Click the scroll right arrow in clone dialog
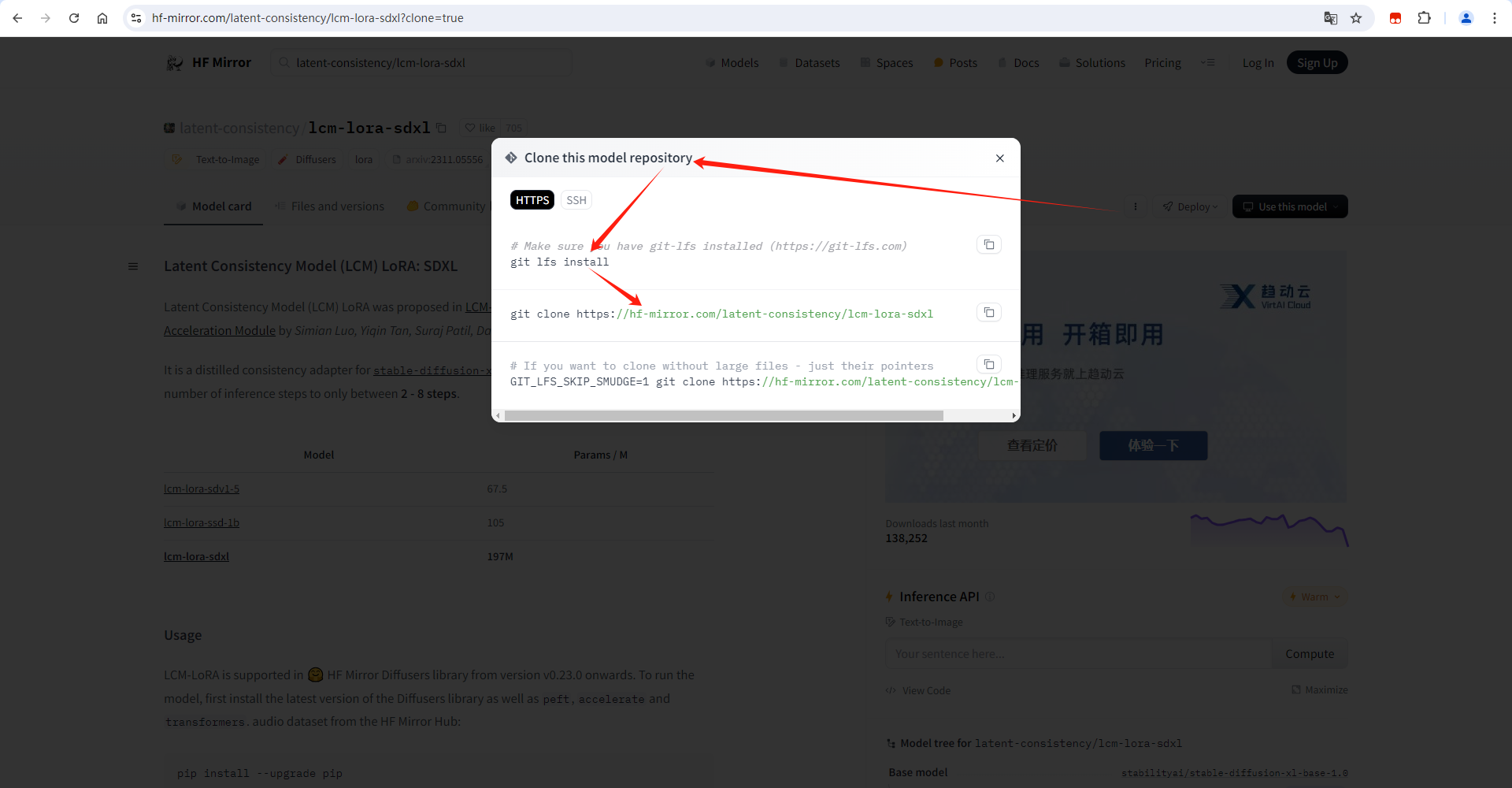The height and width of the screenshot is (788, 1512). [1014, 415]
